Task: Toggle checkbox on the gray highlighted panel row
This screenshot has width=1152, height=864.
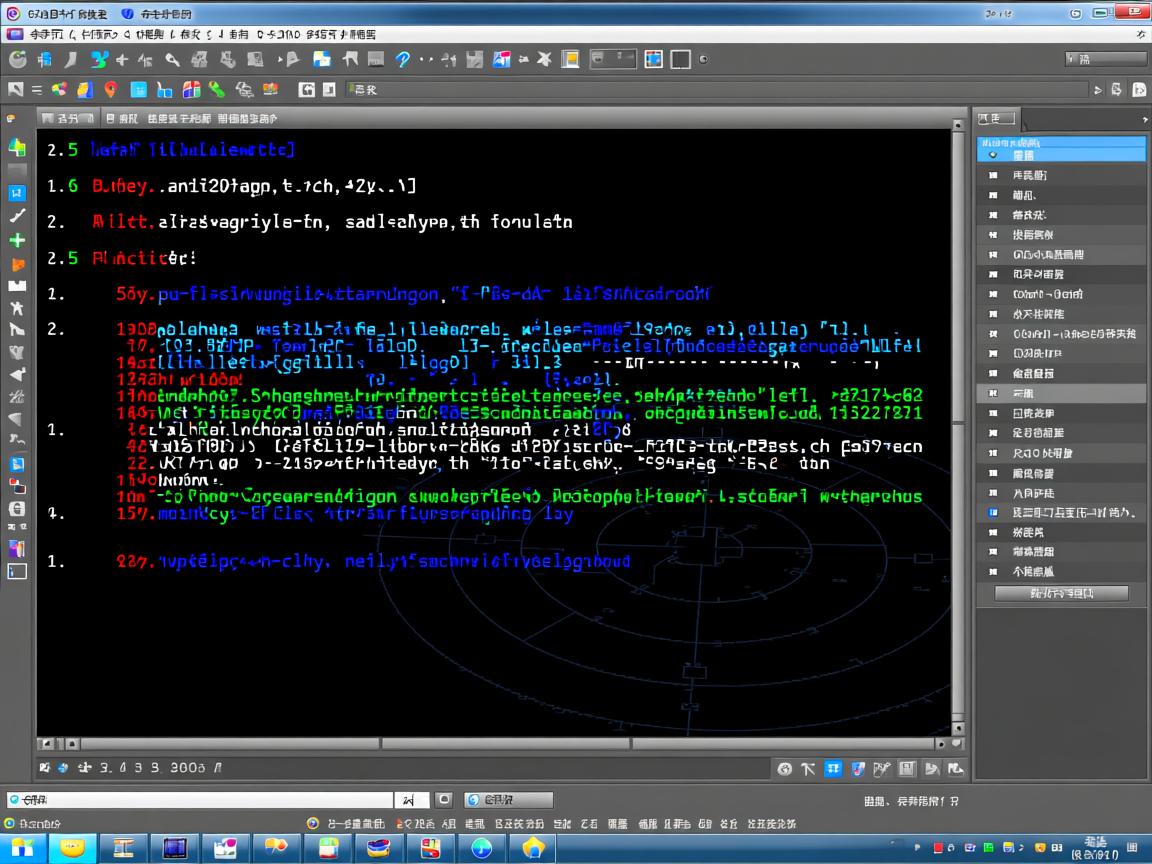Action: tap(993, 393)
